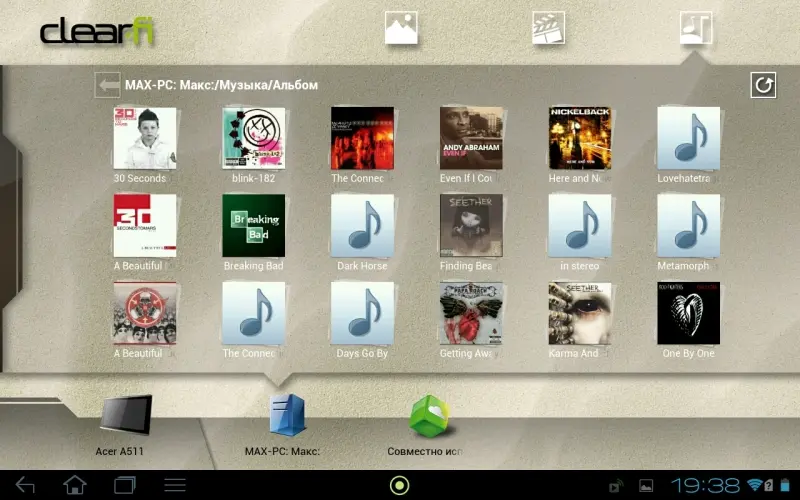Click the MAX-PC: Макс:/Музыка/Альбом path
The image size is (800, 500).
[221, 85]
